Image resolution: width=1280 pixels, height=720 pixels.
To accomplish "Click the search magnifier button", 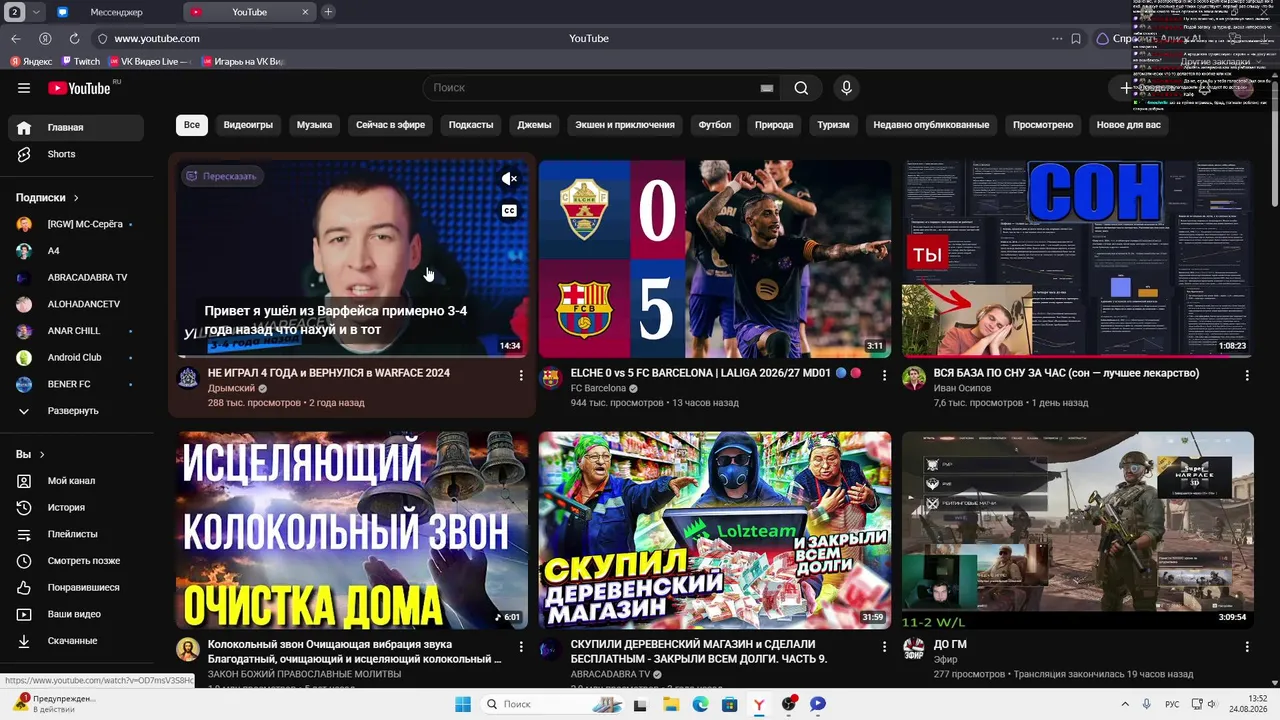I will (801, 88).
